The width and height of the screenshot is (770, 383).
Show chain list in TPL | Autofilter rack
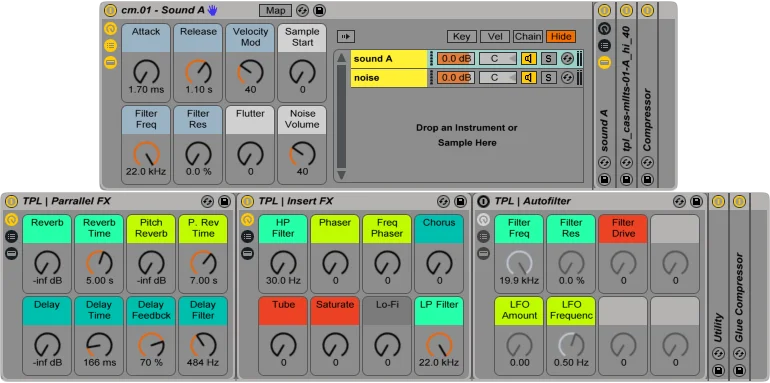pyautogui.click(x=484, y=236)
